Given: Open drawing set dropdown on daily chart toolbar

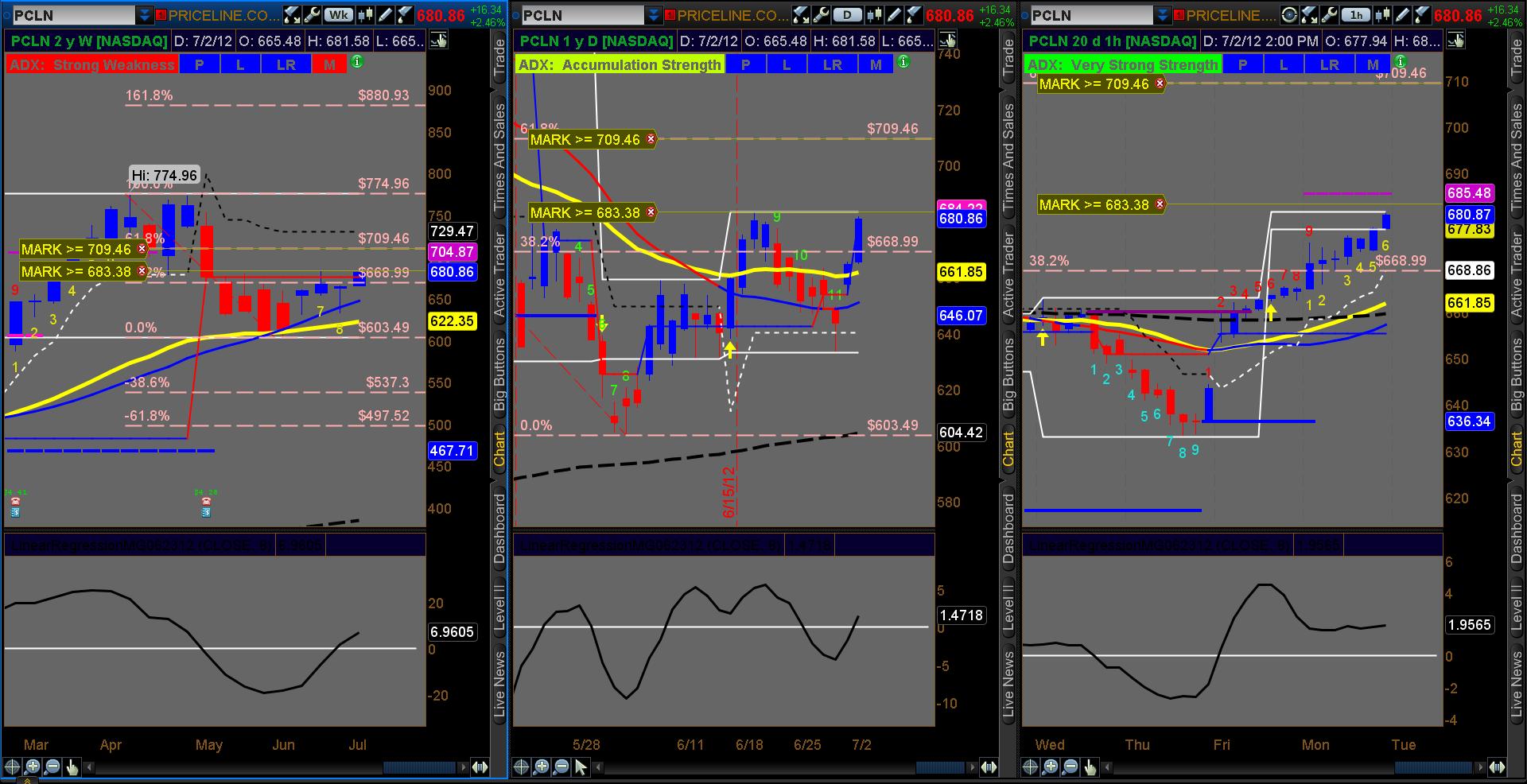Looking at the screenshot, I should (x=913, y=14).
